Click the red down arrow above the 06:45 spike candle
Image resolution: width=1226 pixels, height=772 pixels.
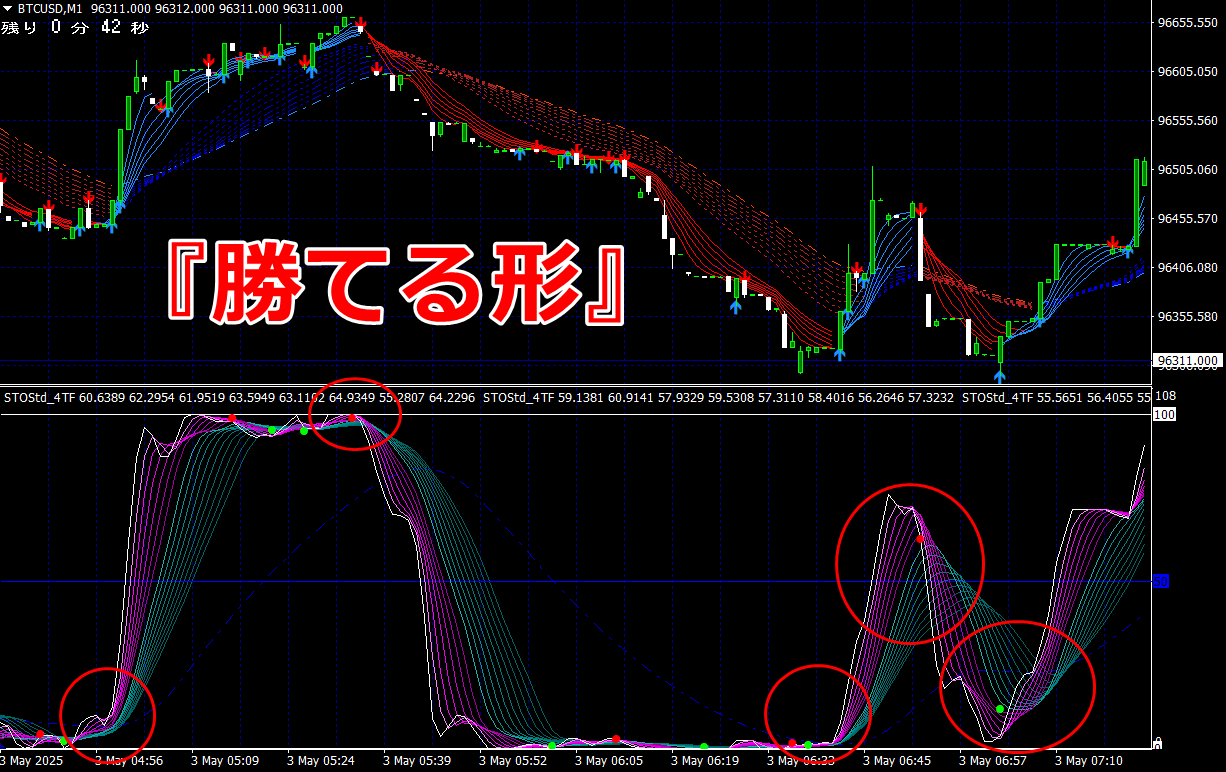tap(921, 210)
